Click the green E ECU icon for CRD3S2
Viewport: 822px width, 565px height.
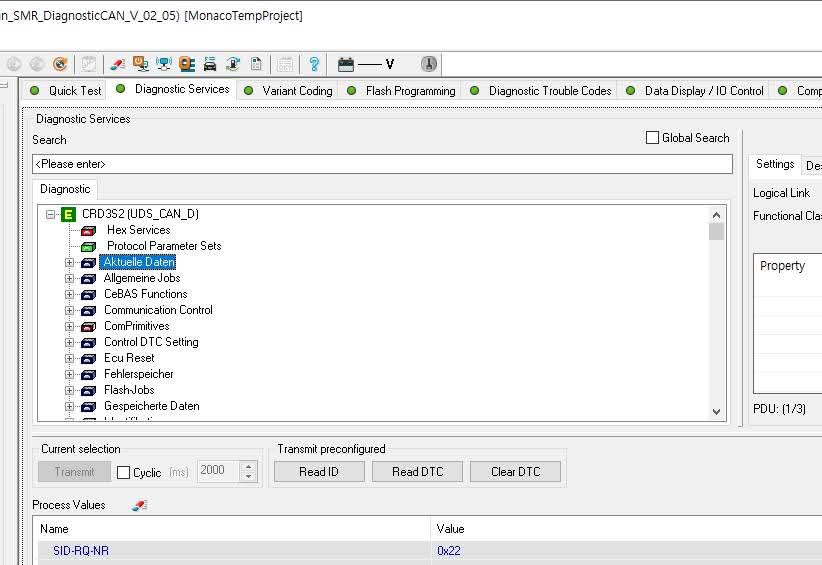[68, 214]
